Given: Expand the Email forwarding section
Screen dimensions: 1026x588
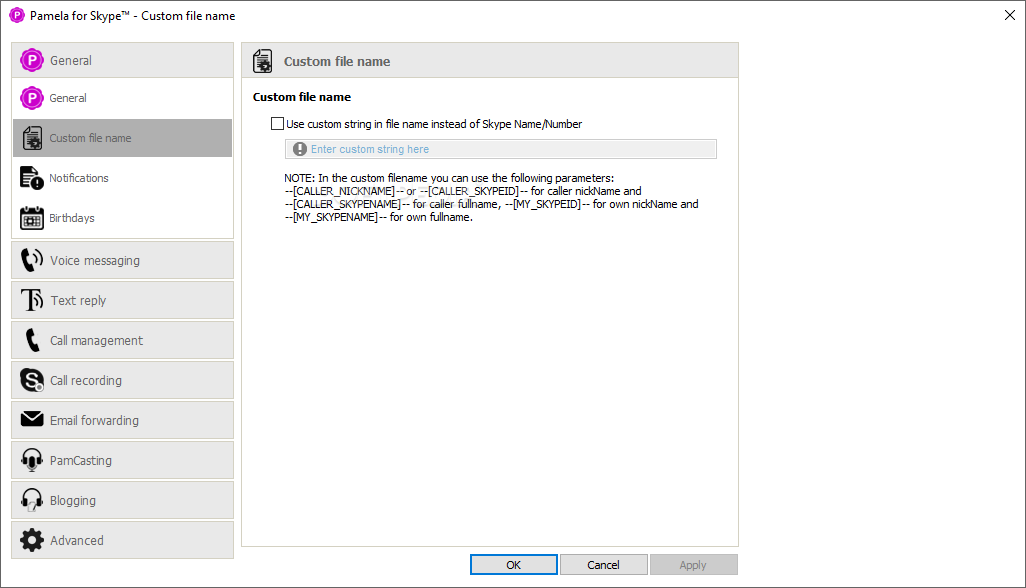Looking at the screenshot, I should pos(122,420).
